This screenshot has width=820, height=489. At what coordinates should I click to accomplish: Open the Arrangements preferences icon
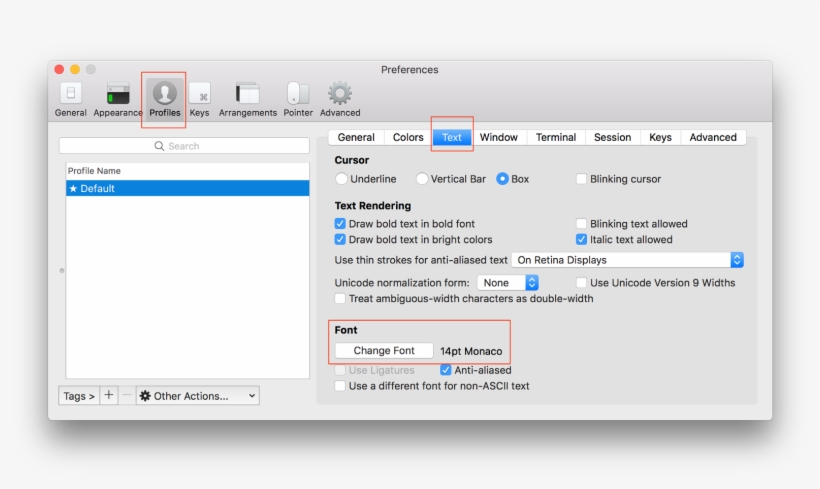click(247, 94)
